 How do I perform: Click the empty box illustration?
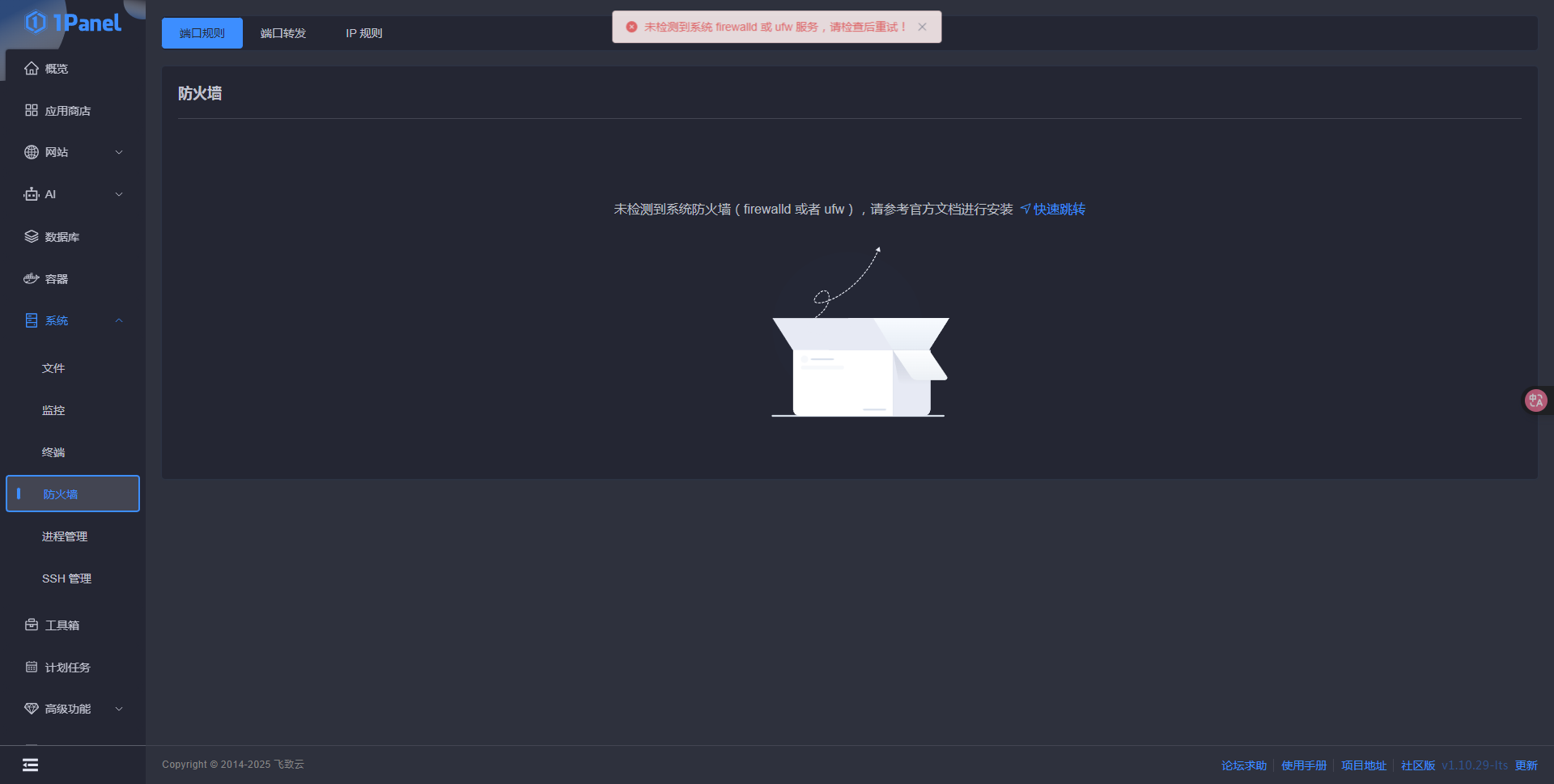[860, 332]
